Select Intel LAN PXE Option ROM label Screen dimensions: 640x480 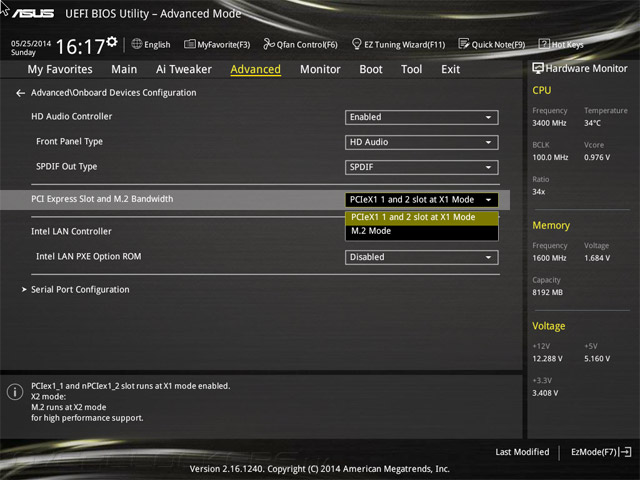pyautogui.click(x=89, y=256)
